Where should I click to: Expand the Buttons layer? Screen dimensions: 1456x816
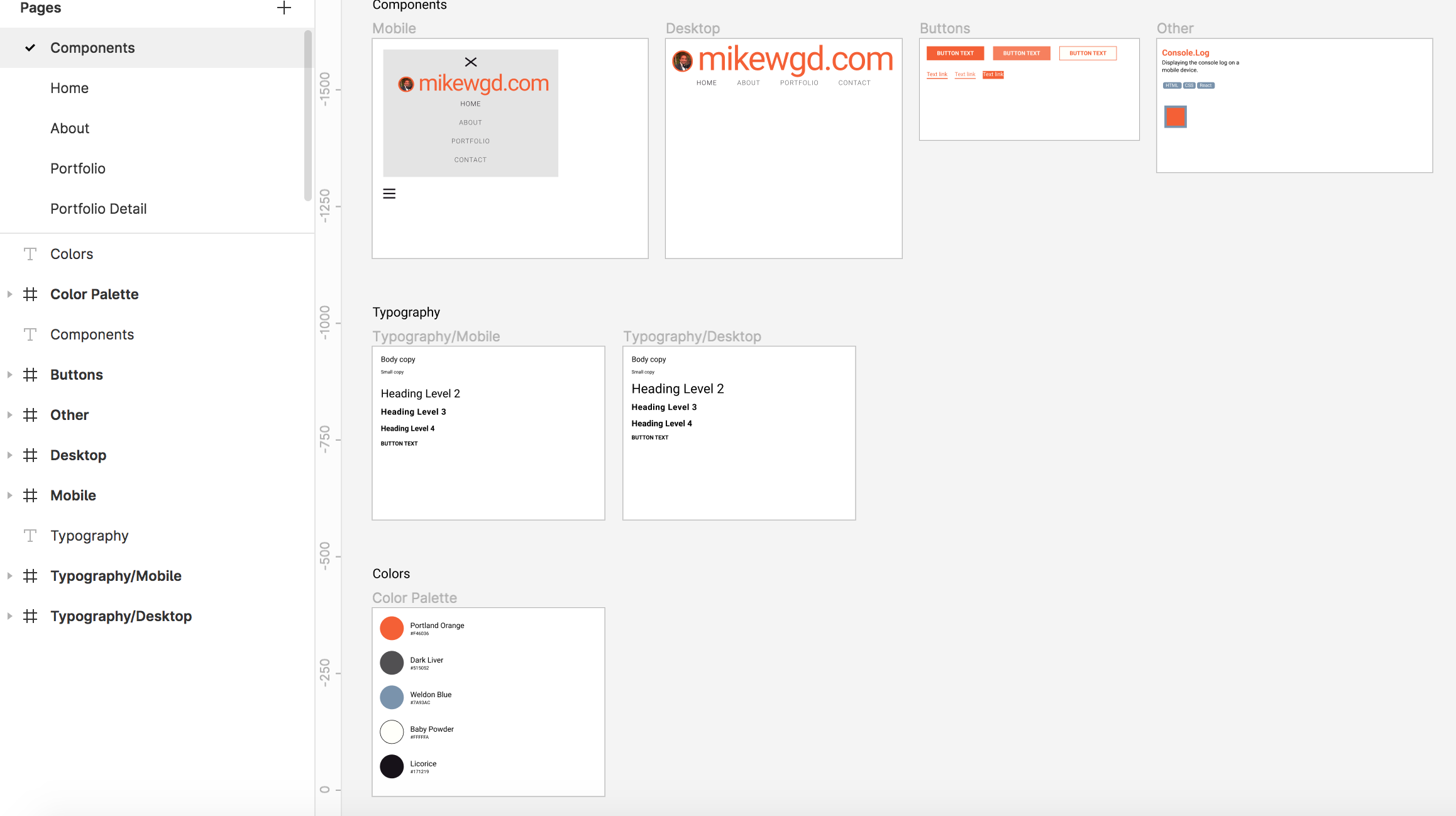9,375
